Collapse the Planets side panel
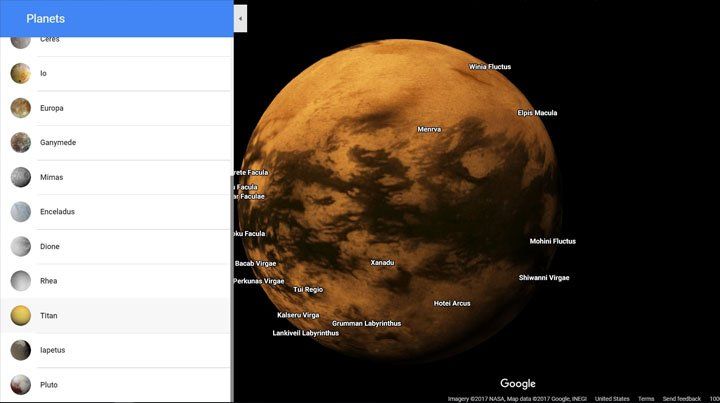Screen dimensions: 720x403 240,18
